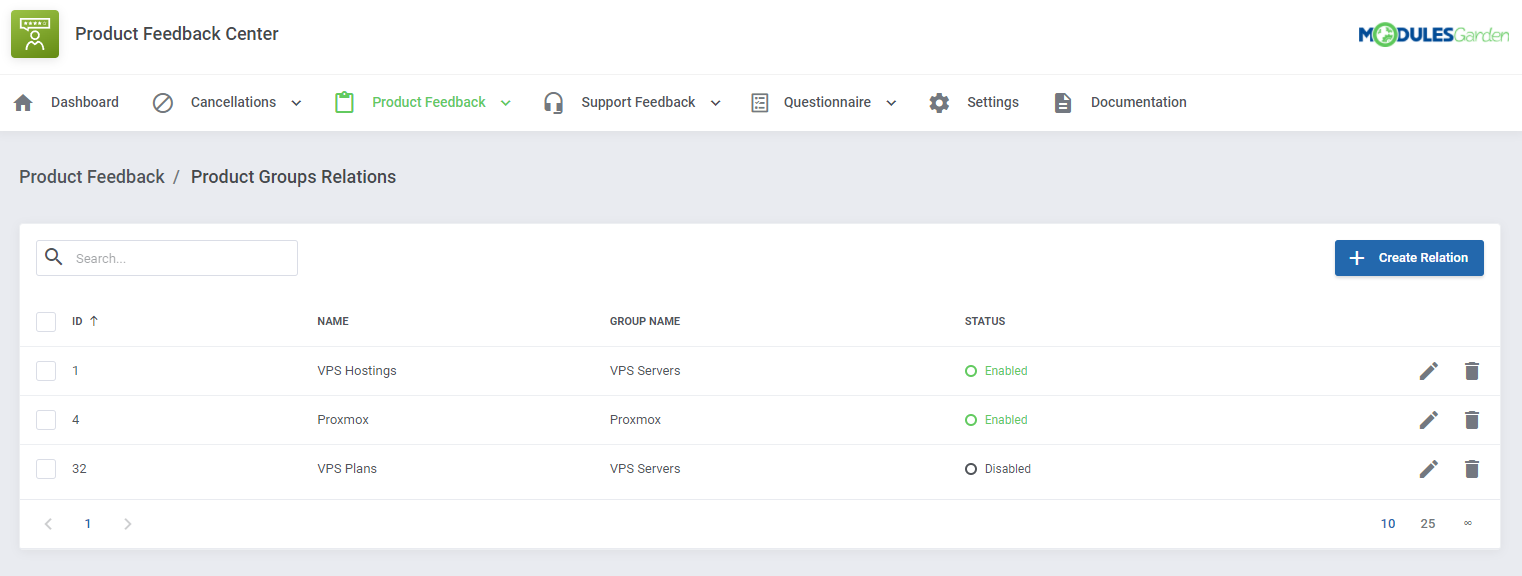Edit the VPS Hostings relation with pencil icon
The width and height of the screenshot is (1522, 576).
(x=1429, y=370)
